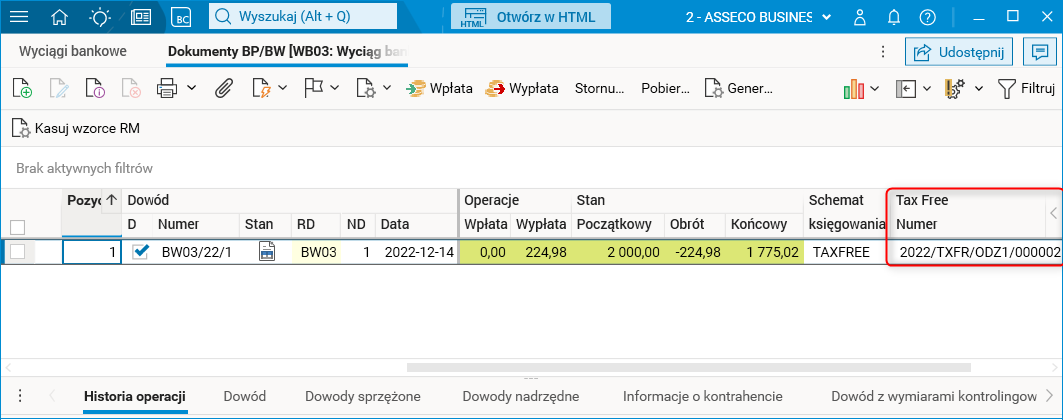This screenshot has height=420, width=1063.
Task: Open the help question mark icon
Action: [928, 18]
